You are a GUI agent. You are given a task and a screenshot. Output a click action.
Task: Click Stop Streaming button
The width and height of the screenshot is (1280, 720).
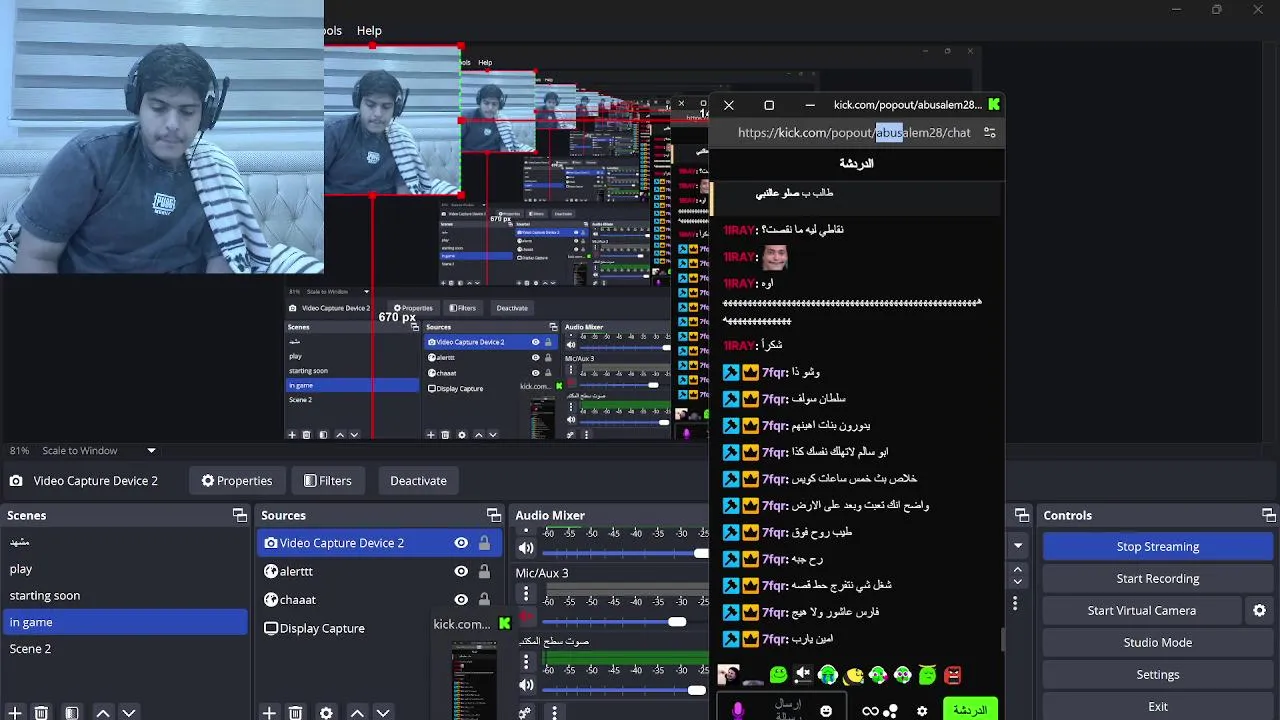tap(1157, 547)
